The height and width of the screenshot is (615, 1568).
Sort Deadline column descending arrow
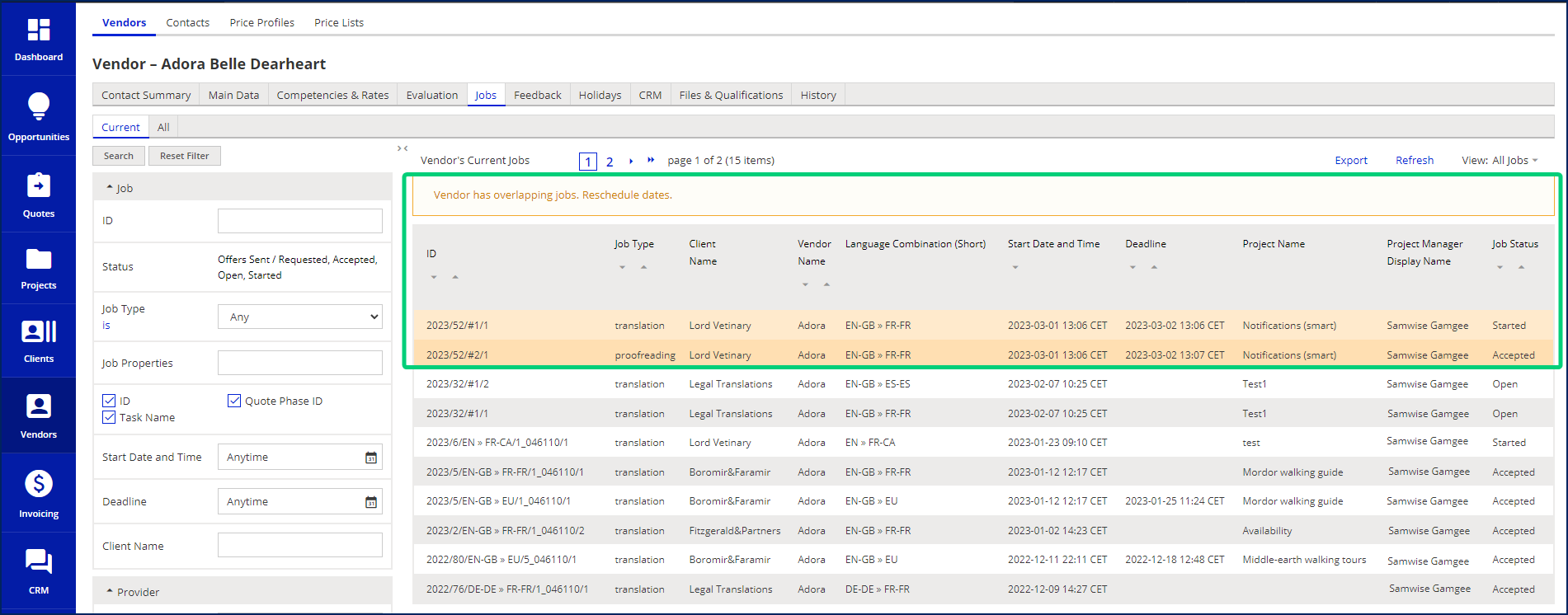click(1132, 267)
